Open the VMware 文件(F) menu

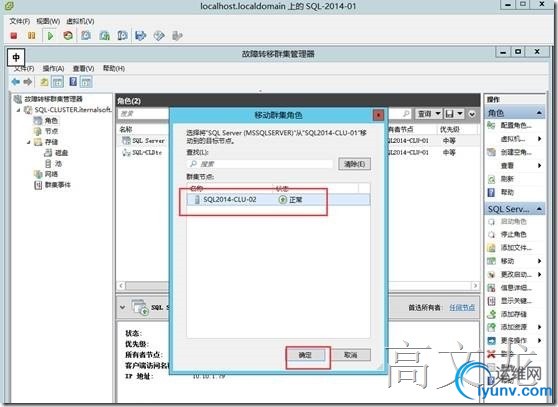pos(20,21)
